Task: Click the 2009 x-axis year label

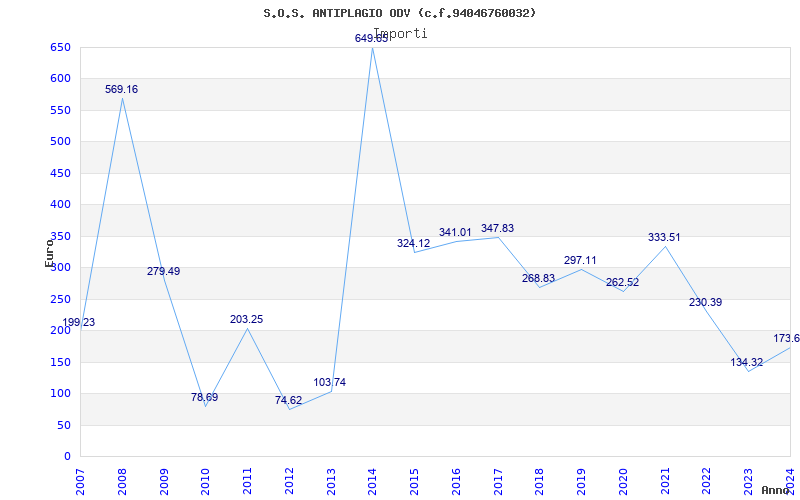Action: (164, 482)
